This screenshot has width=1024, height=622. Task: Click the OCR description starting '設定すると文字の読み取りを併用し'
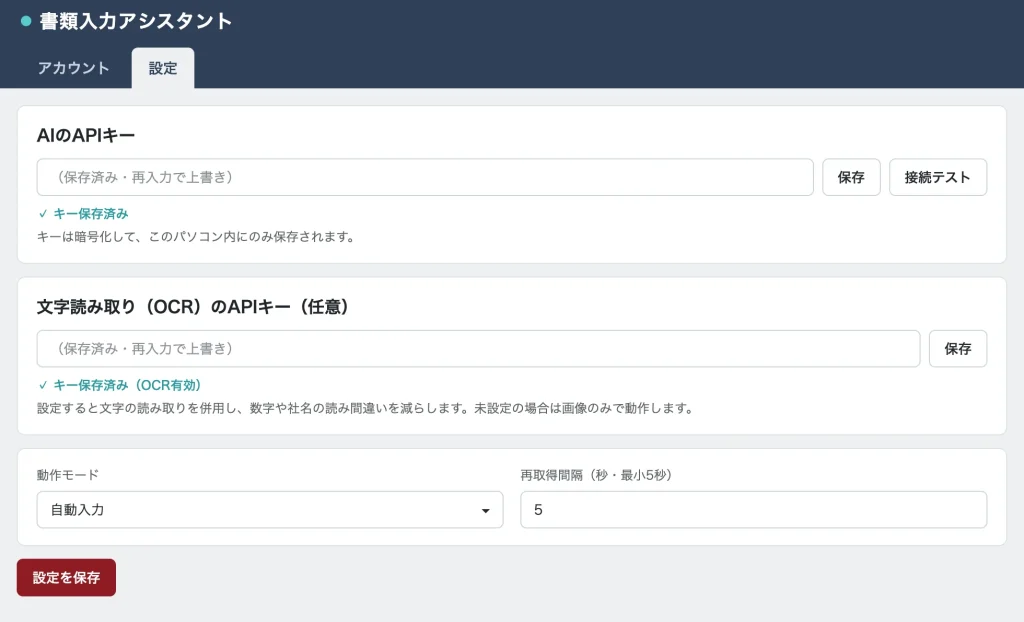click(365, 408)
